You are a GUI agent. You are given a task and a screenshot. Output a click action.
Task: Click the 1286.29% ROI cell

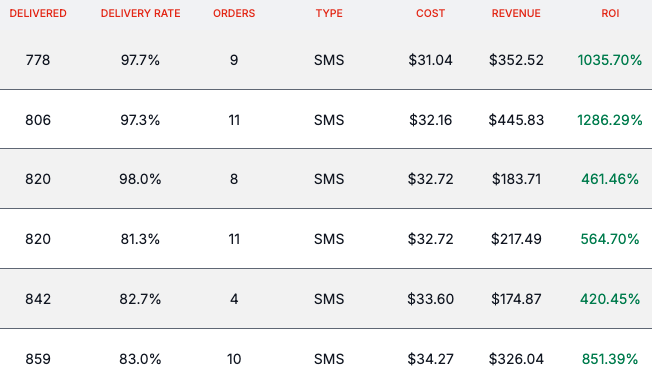pos(610,120)
